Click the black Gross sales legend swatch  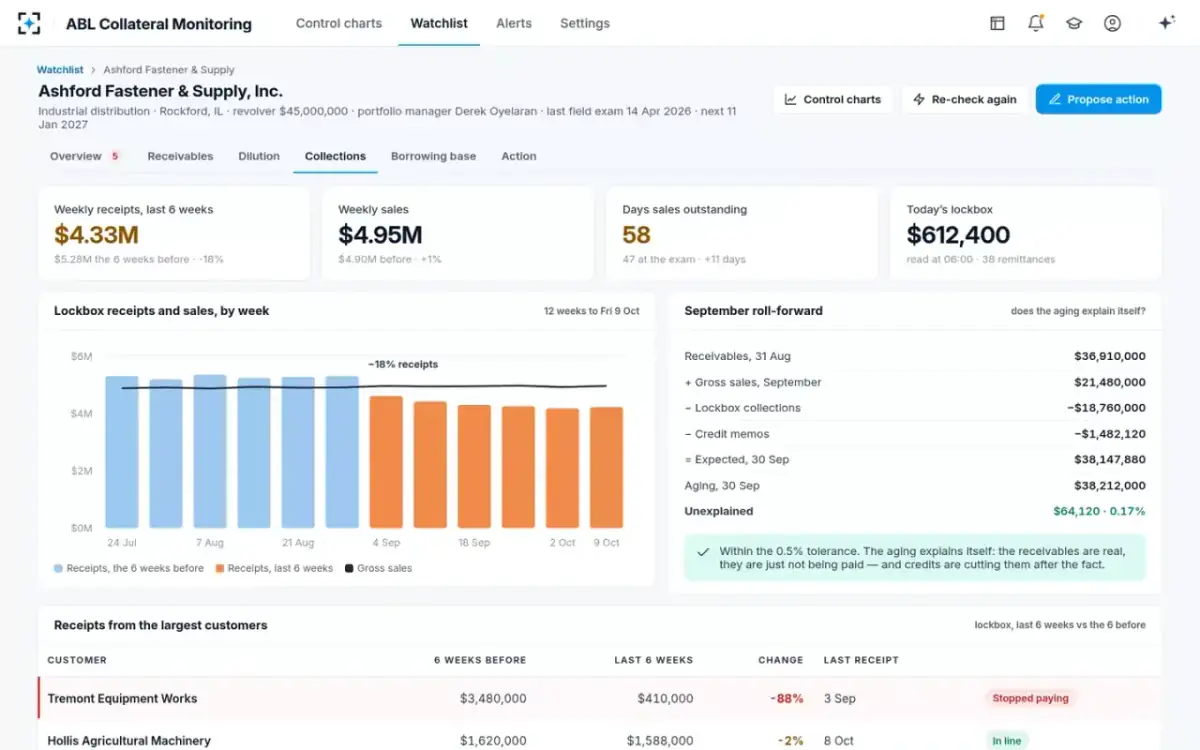click(349, 568)
